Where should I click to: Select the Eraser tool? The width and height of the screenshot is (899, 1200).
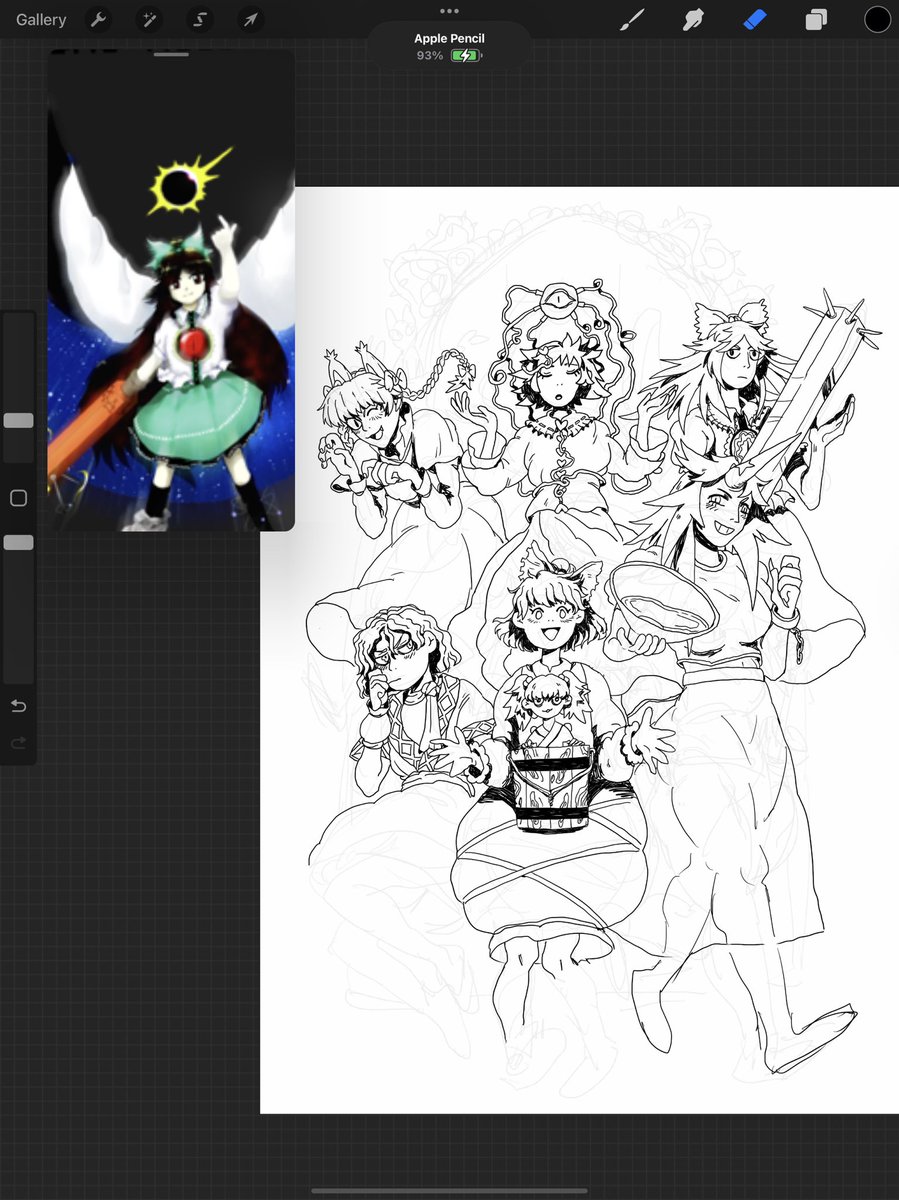[755, 19]
